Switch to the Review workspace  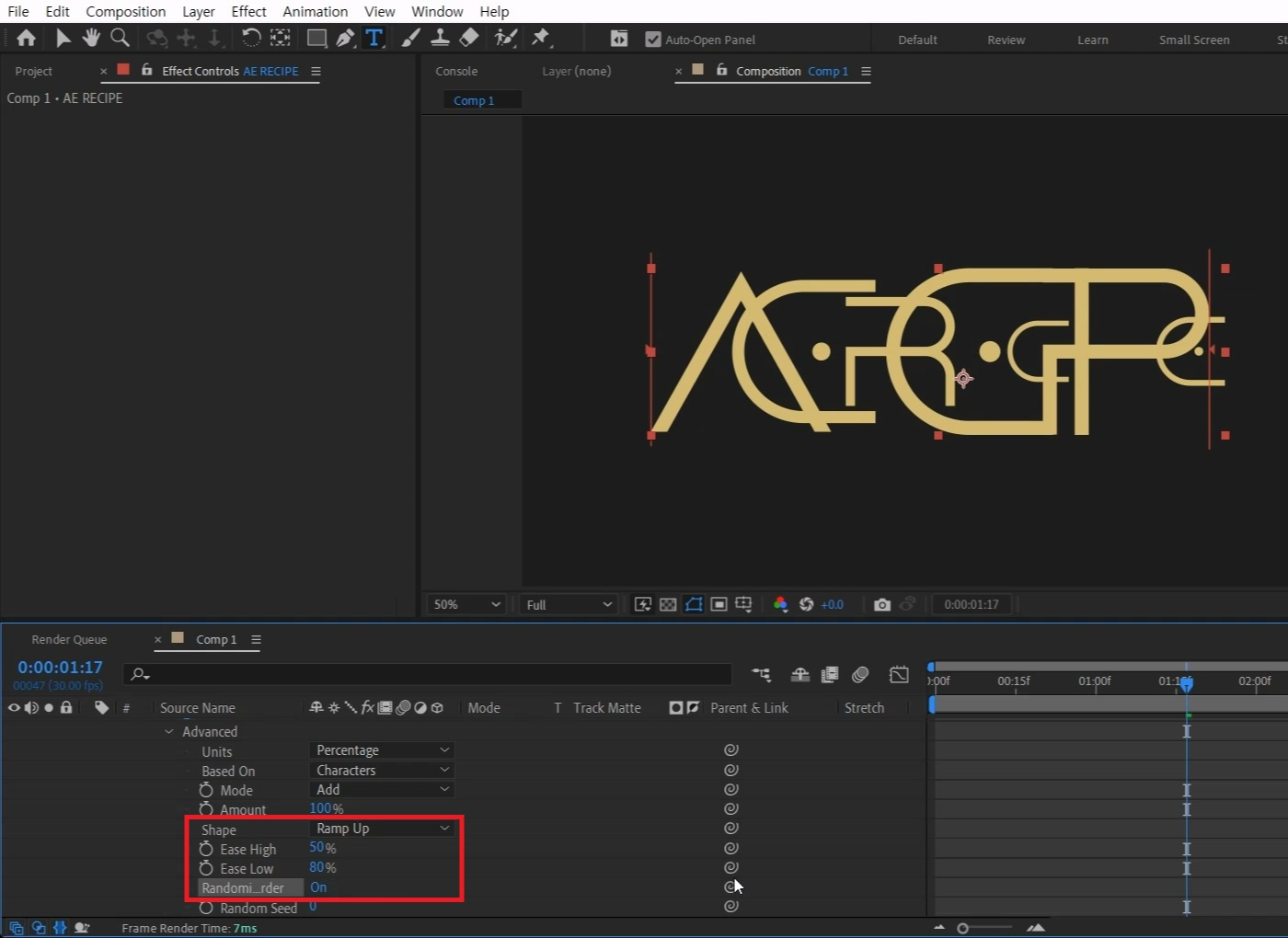[x=1006, y=40]
